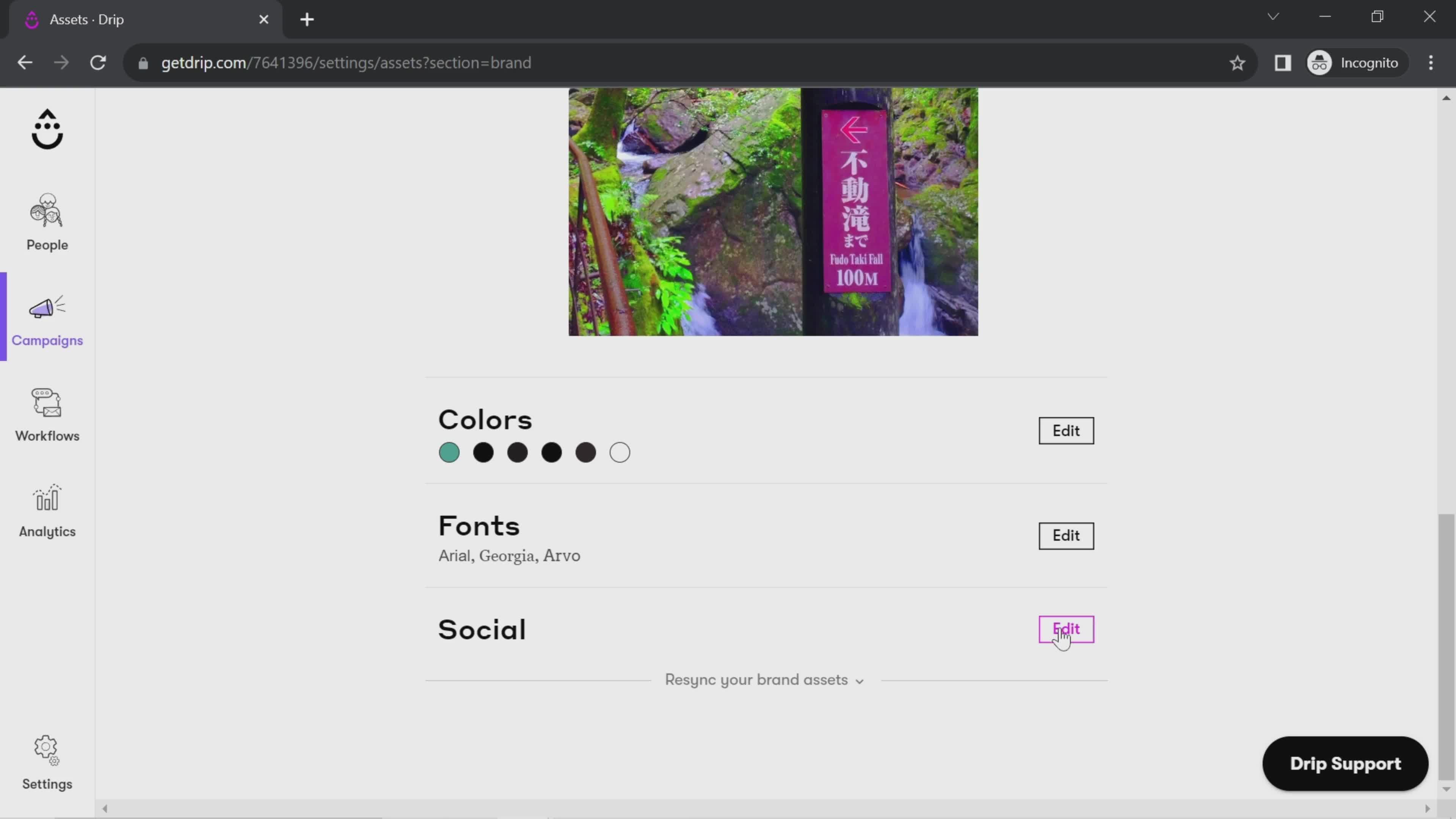
Task: Open the tab search chevron
Action: [1273, 17]
